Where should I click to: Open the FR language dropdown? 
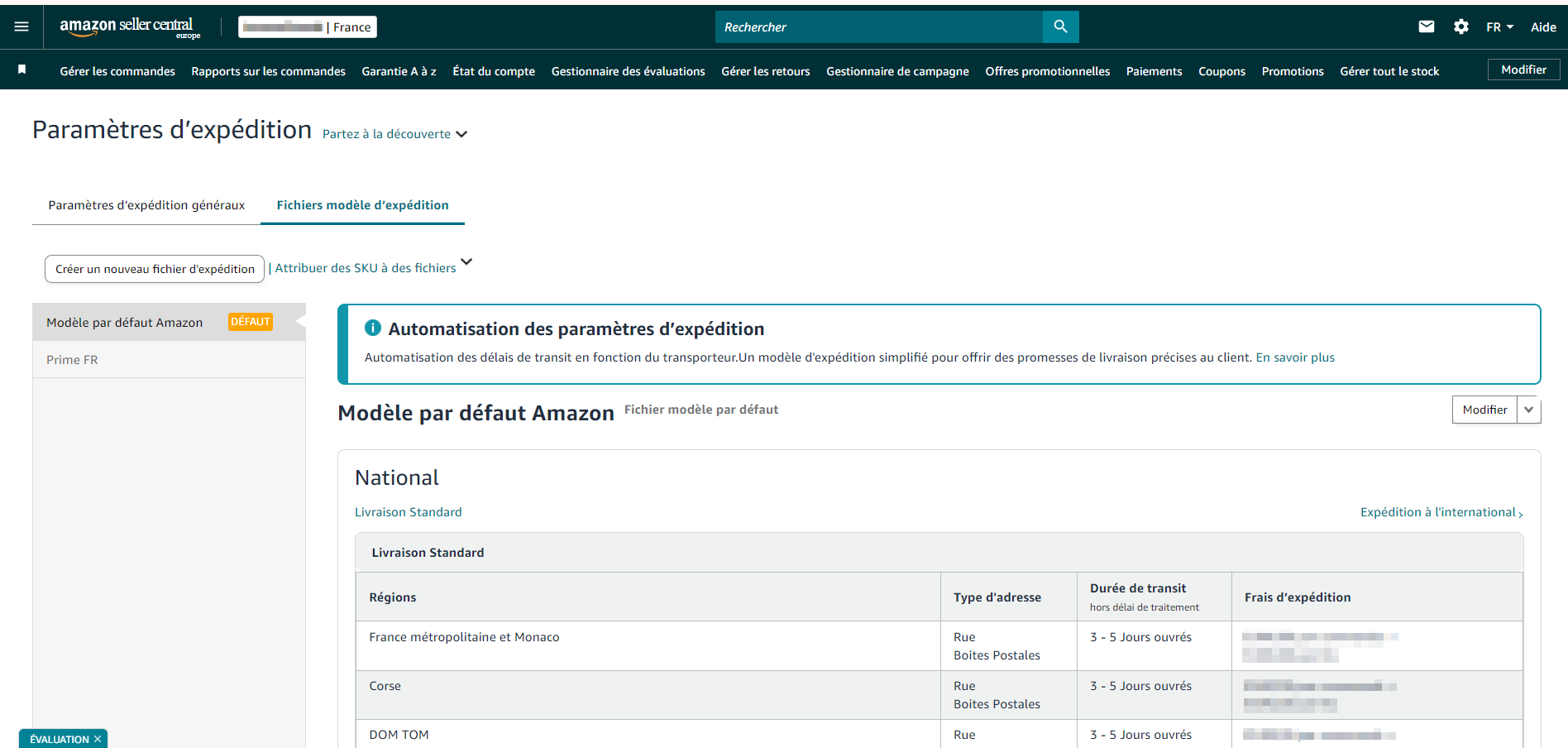point(1499,27)
